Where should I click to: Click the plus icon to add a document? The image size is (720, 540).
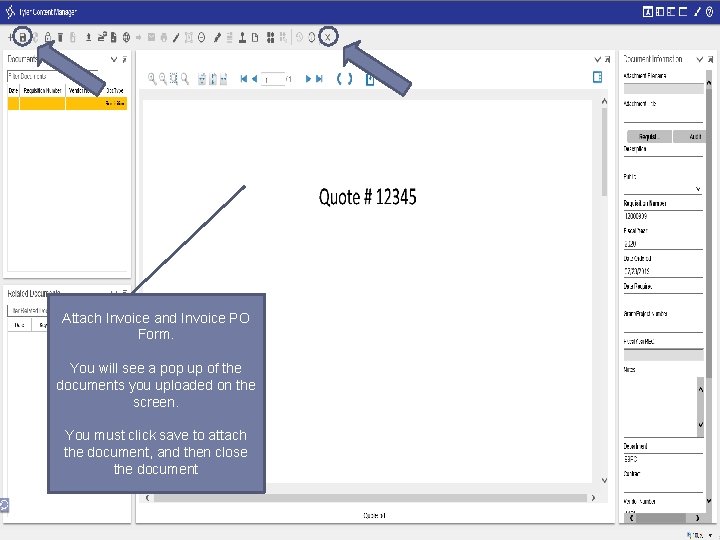coord(10,37)
